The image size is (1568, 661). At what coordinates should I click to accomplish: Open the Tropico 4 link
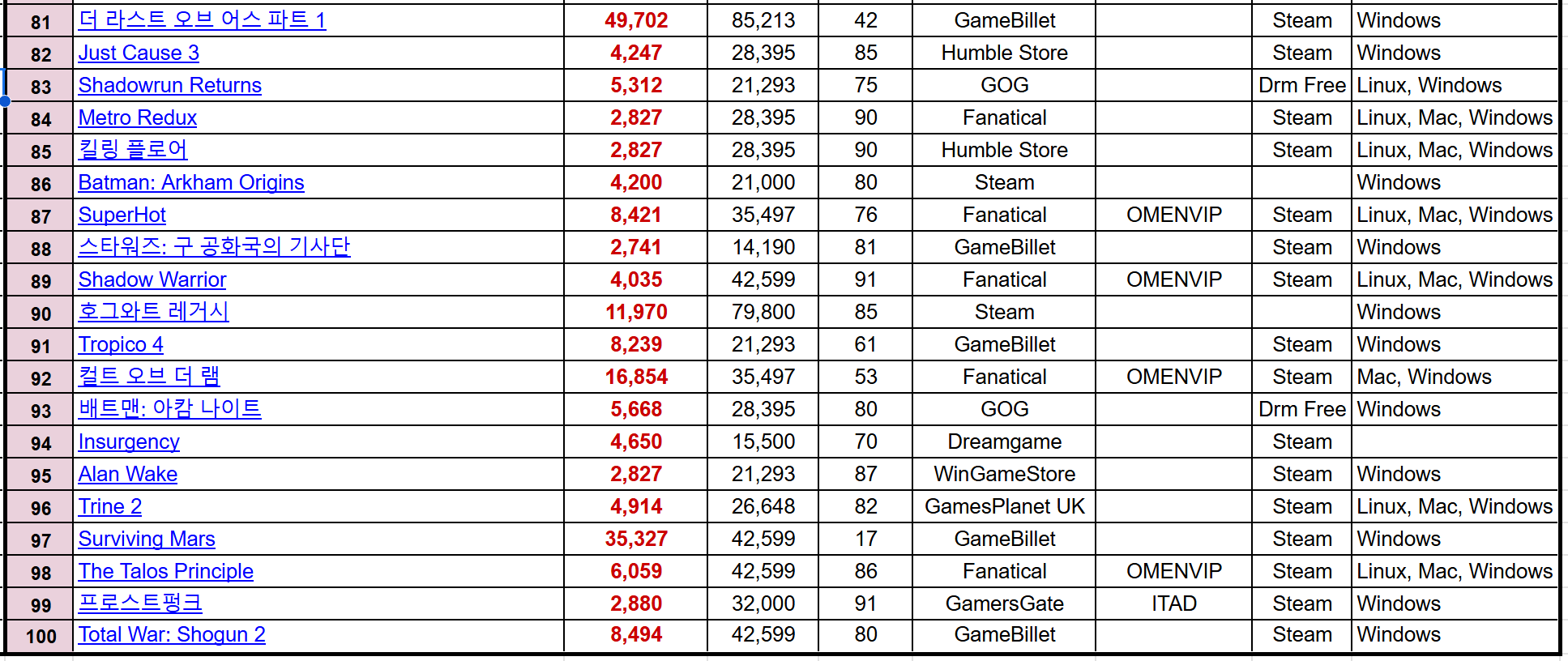[120, 344]
